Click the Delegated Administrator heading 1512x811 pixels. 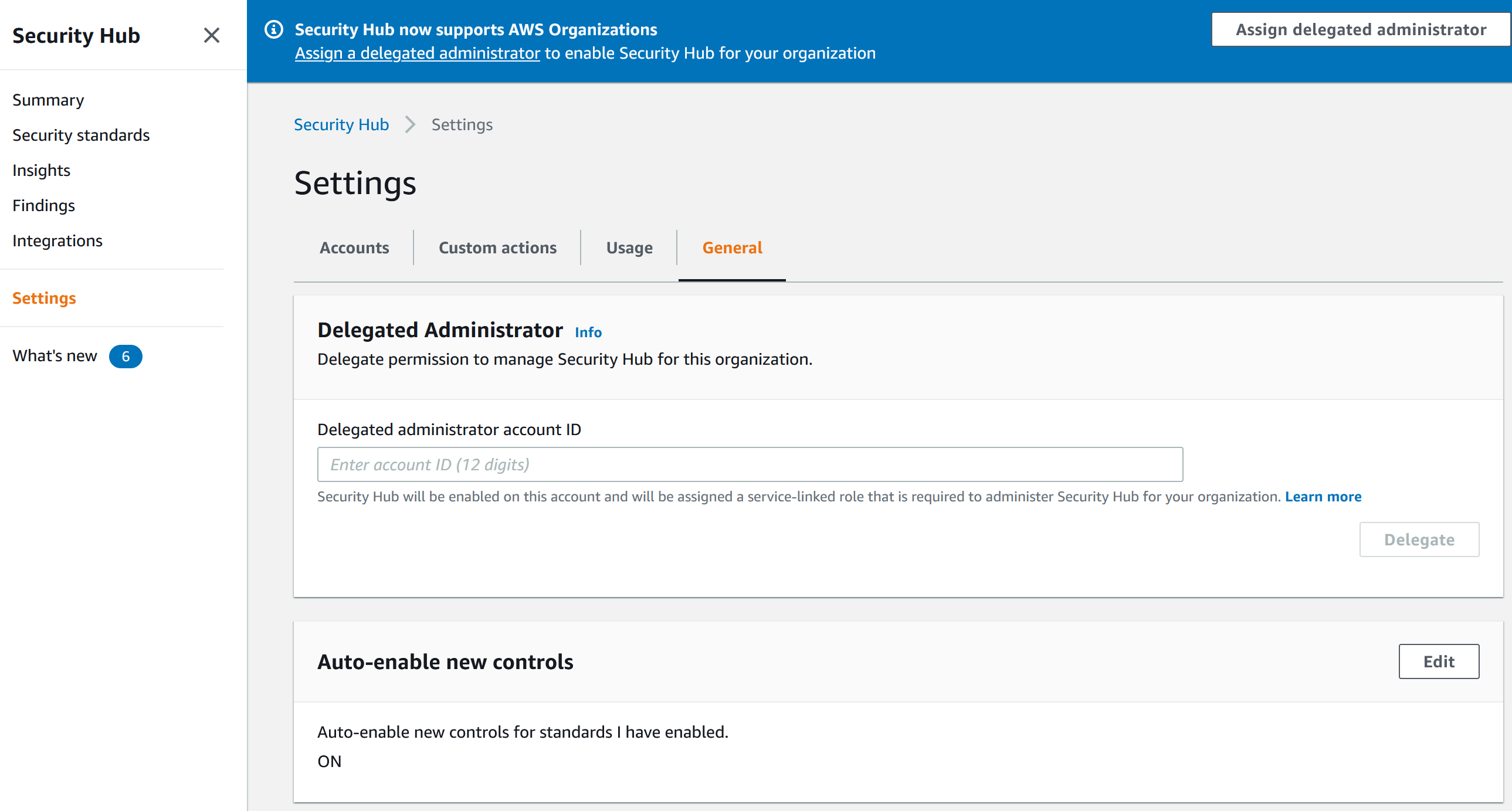(x=440, y=330)
